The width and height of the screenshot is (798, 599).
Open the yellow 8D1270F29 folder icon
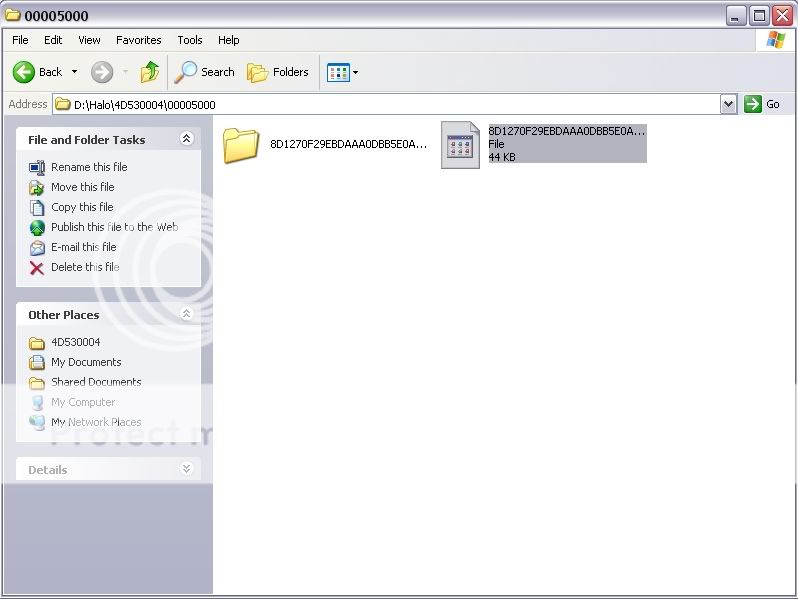[x=241, y=145]
